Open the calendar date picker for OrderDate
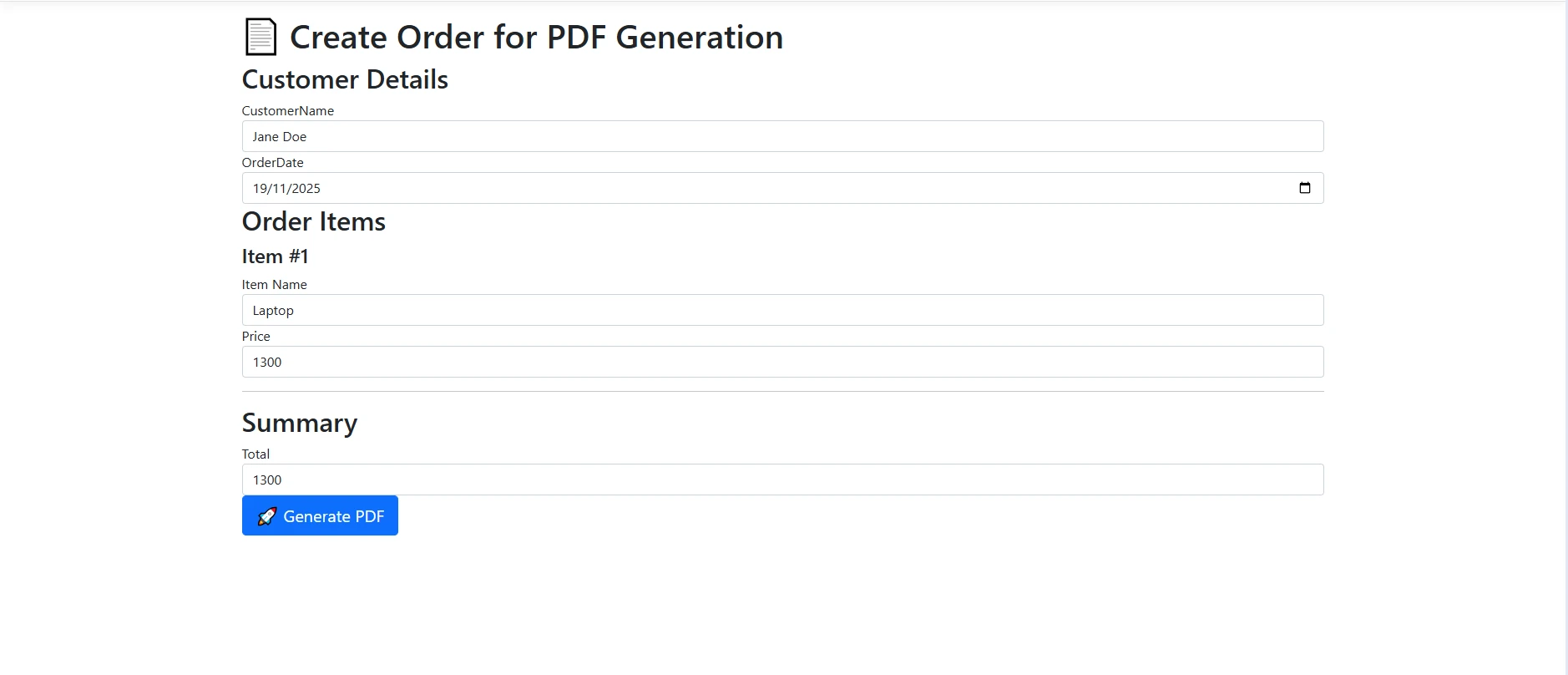Image resolution: width=1568 pixels, height=675 pixels. coord(1305,188)
